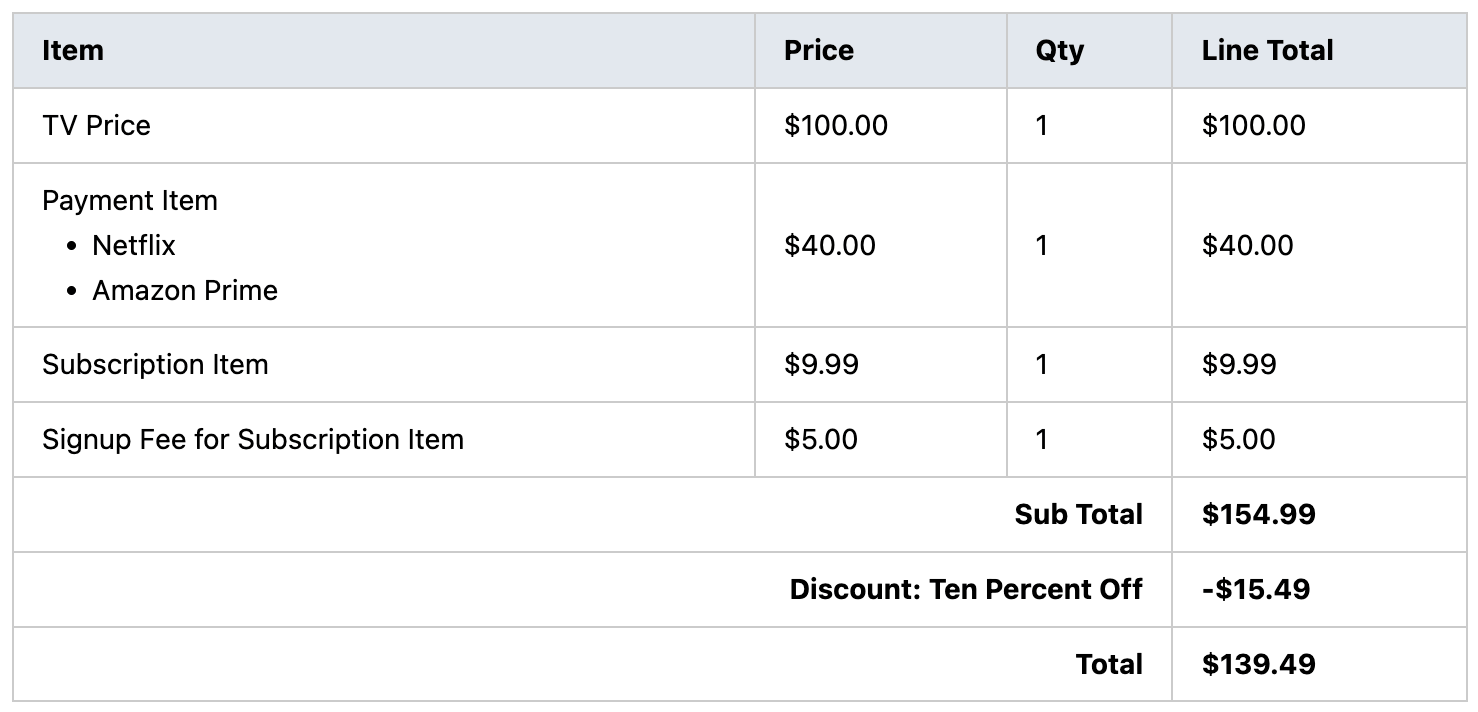Select the Amazon Prime bullet entry
This screenshot has height=712, width=1478.
(185, 291)
